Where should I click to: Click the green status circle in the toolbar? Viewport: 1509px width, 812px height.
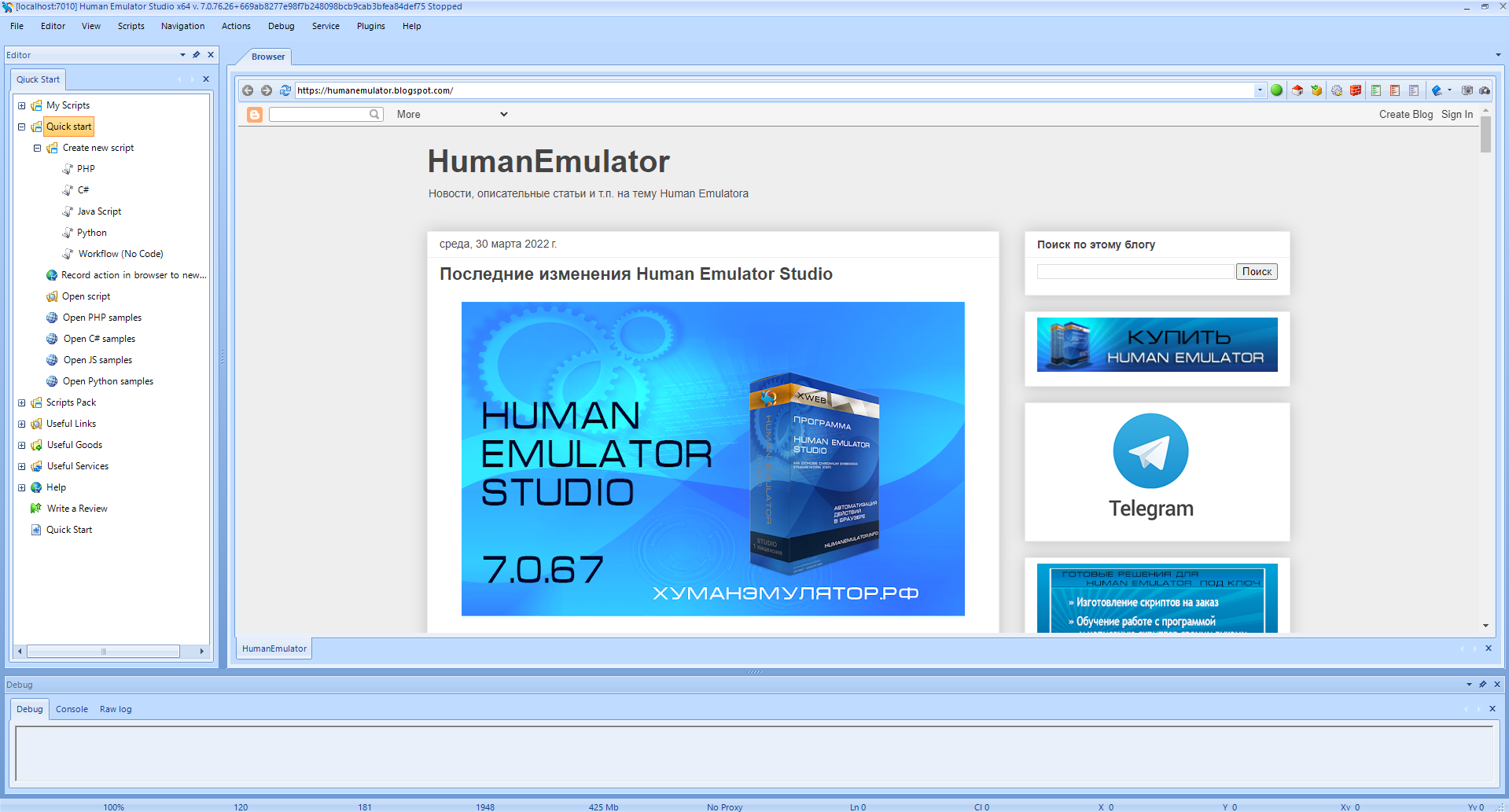[1276, 90]
